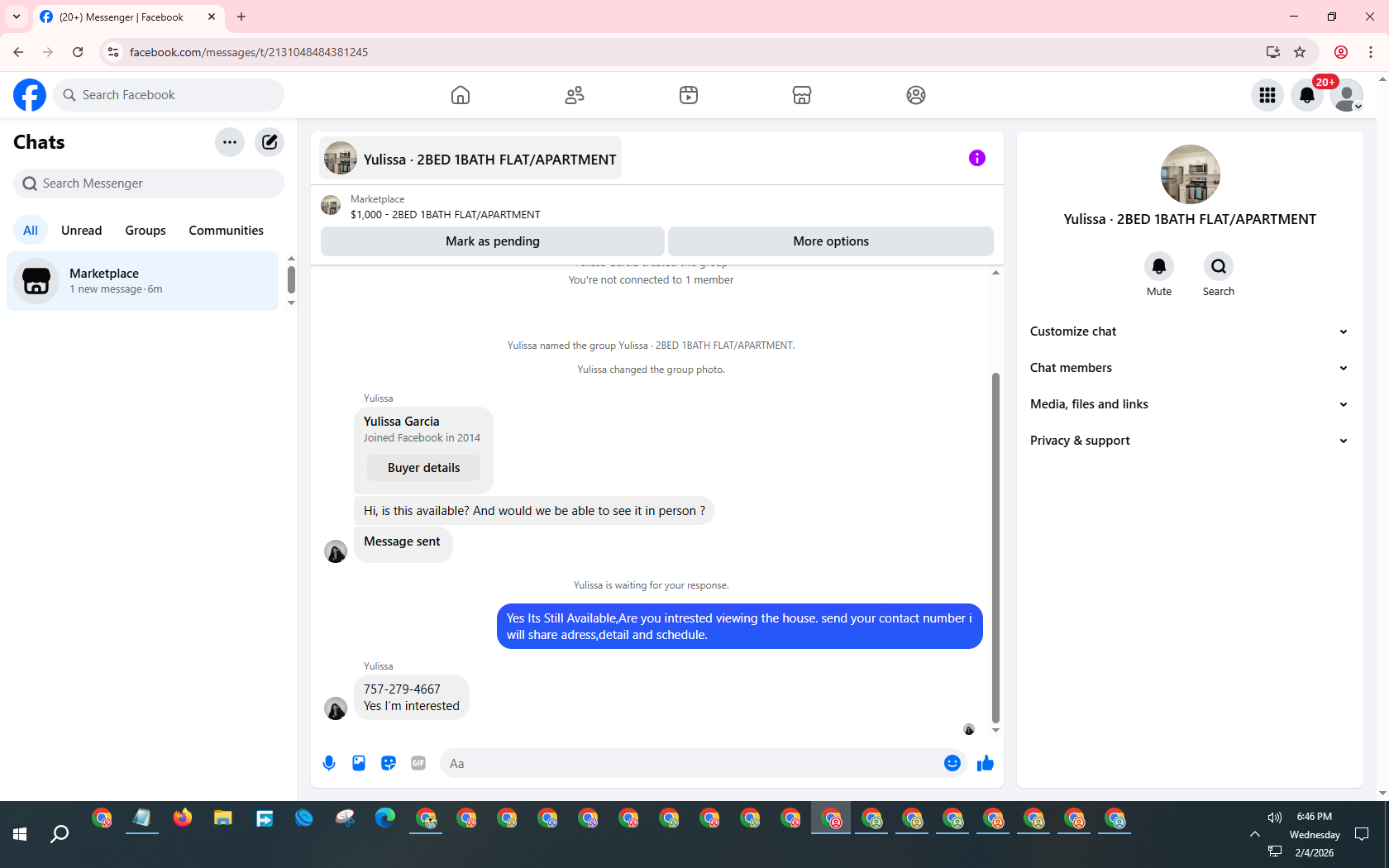Open the Facebook menu grid icon
Screen dimensions: 1389x868
(x=1267, y=95)
